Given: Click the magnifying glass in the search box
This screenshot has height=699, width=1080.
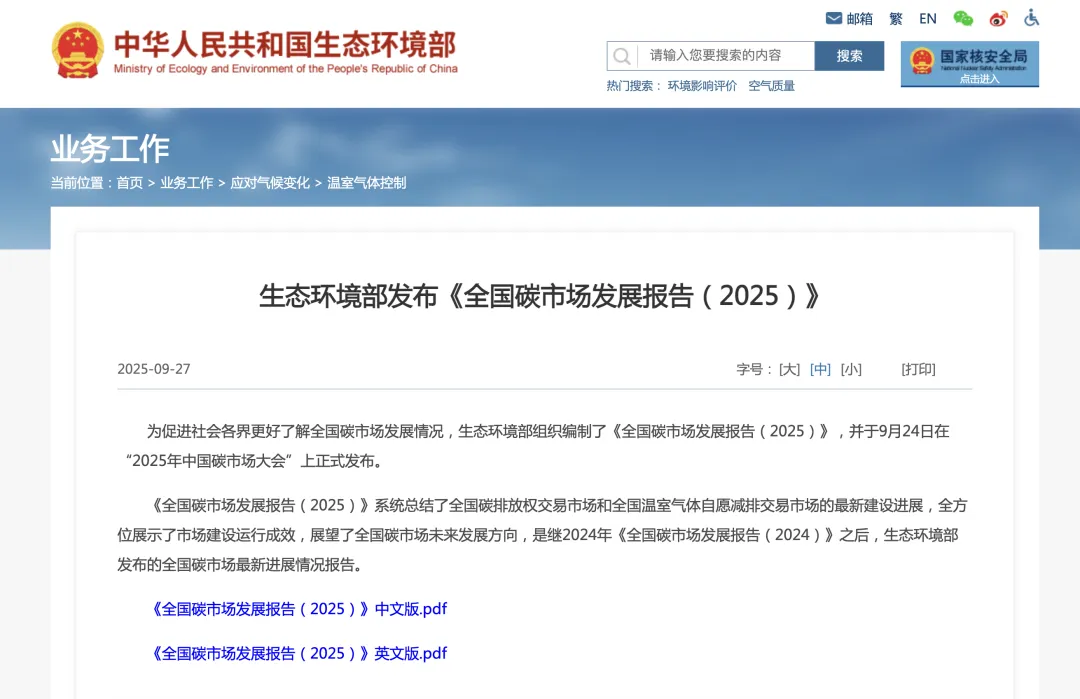Looking at the screenshot, I should tap(622, 55).
